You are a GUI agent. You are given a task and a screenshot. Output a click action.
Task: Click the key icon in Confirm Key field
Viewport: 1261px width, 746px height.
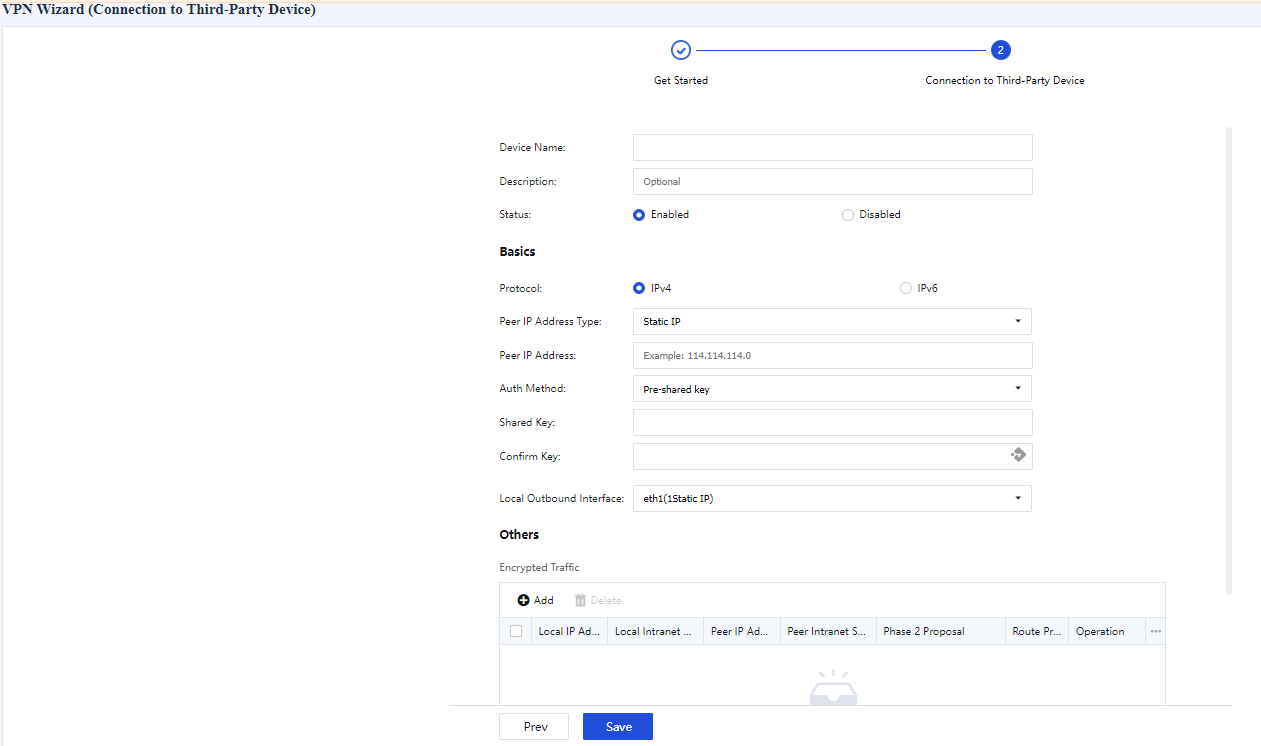pos(1018,455)
